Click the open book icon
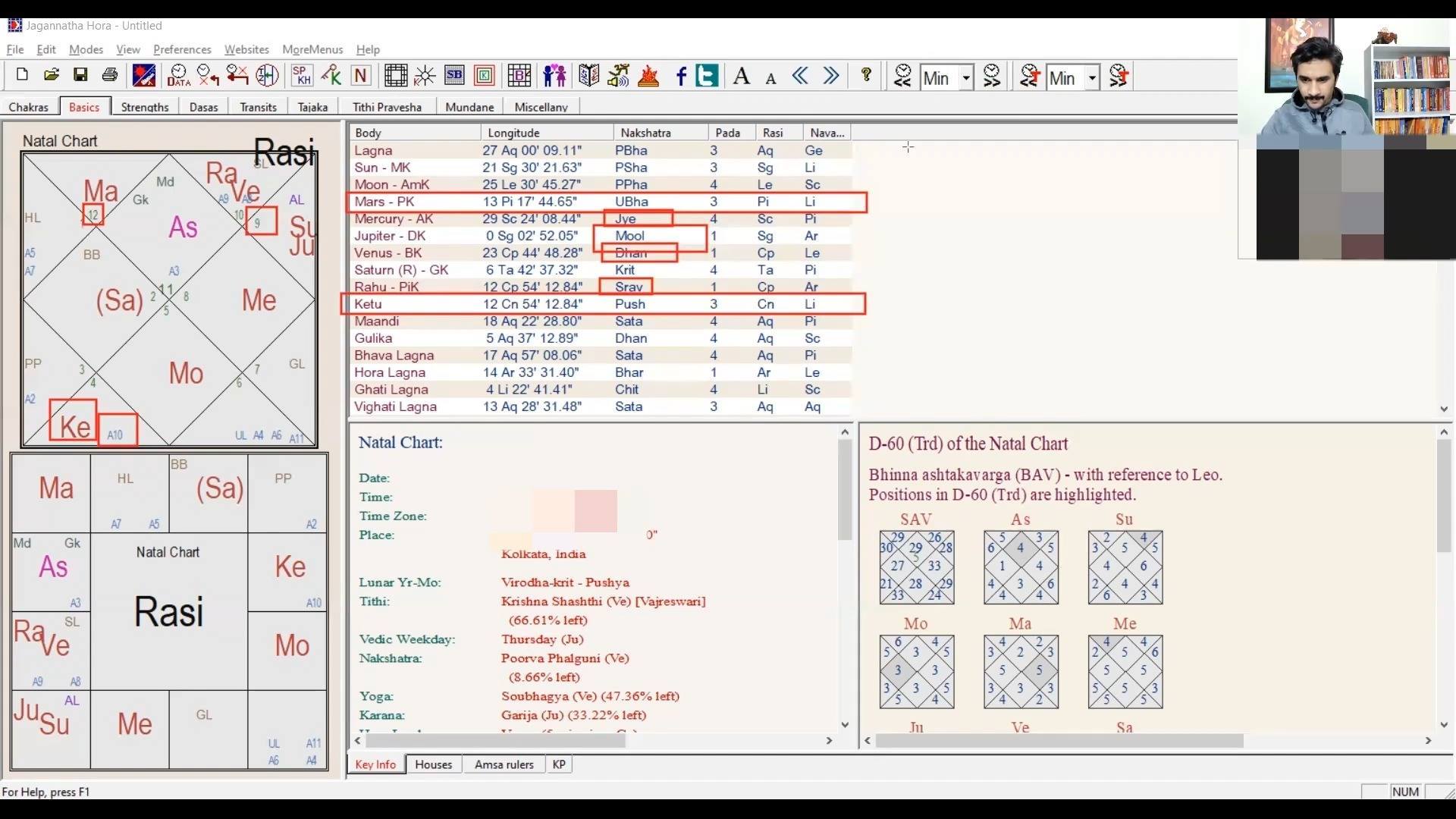Viewport: 1456px width, 819px height. click(589, 76)
